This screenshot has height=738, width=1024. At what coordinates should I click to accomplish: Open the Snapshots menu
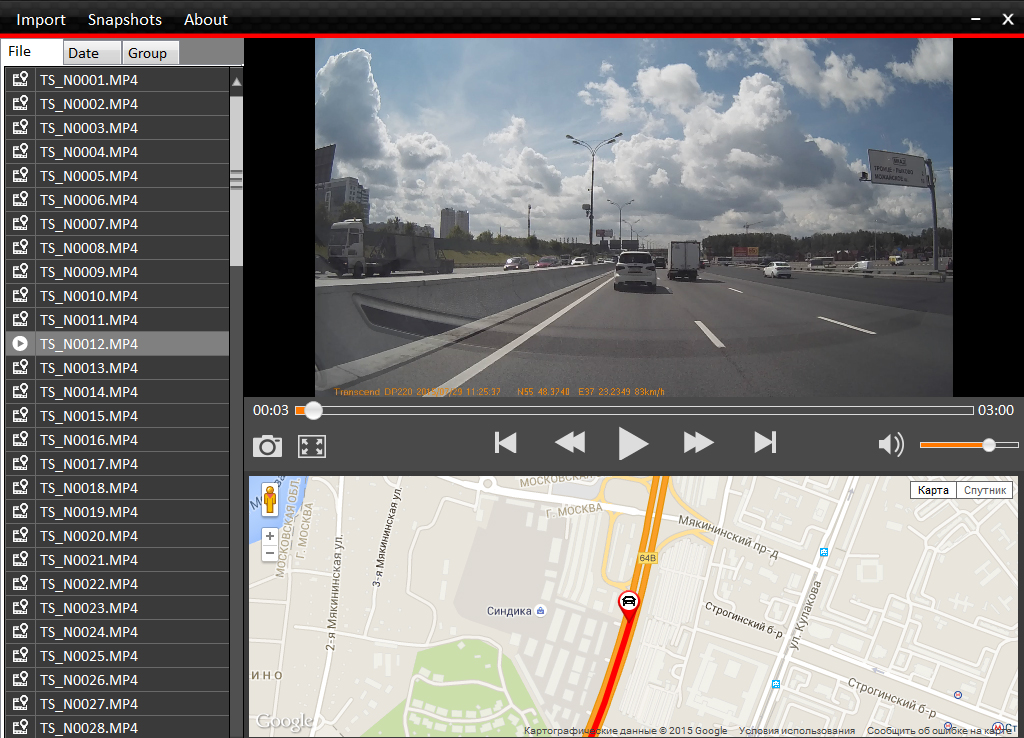click(x=125, y=20)
